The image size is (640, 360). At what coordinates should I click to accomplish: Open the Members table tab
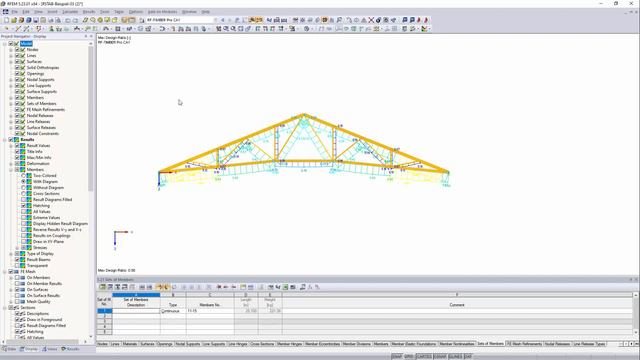coord(381,344)
